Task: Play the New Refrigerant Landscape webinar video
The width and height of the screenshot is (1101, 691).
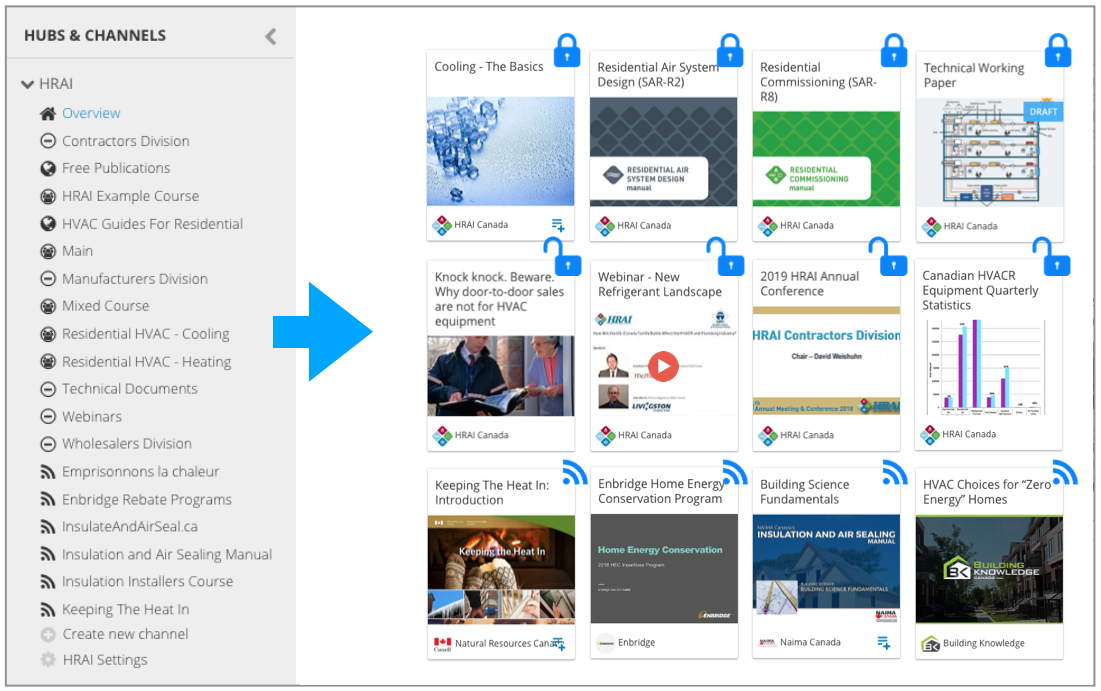Action: point(664,366)
